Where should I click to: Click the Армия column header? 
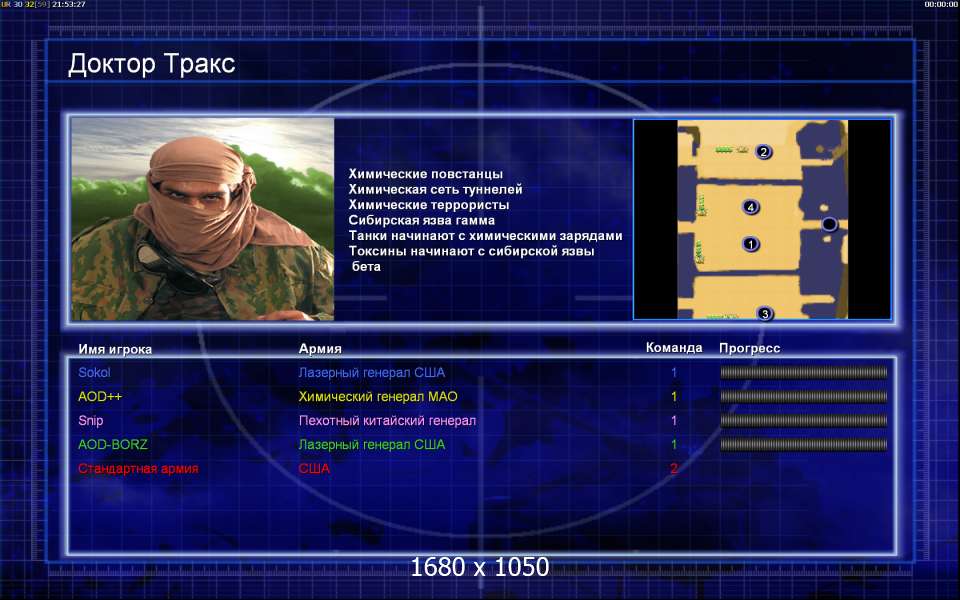click(320, 348)
